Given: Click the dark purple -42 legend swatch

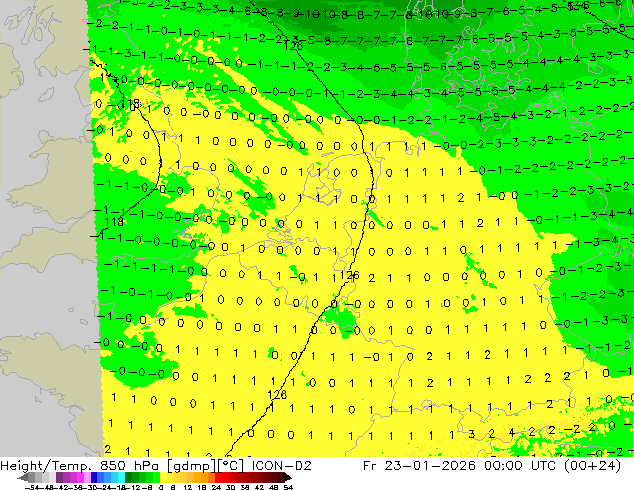Looking at the screenshot, I should click(x=59, y=477).
